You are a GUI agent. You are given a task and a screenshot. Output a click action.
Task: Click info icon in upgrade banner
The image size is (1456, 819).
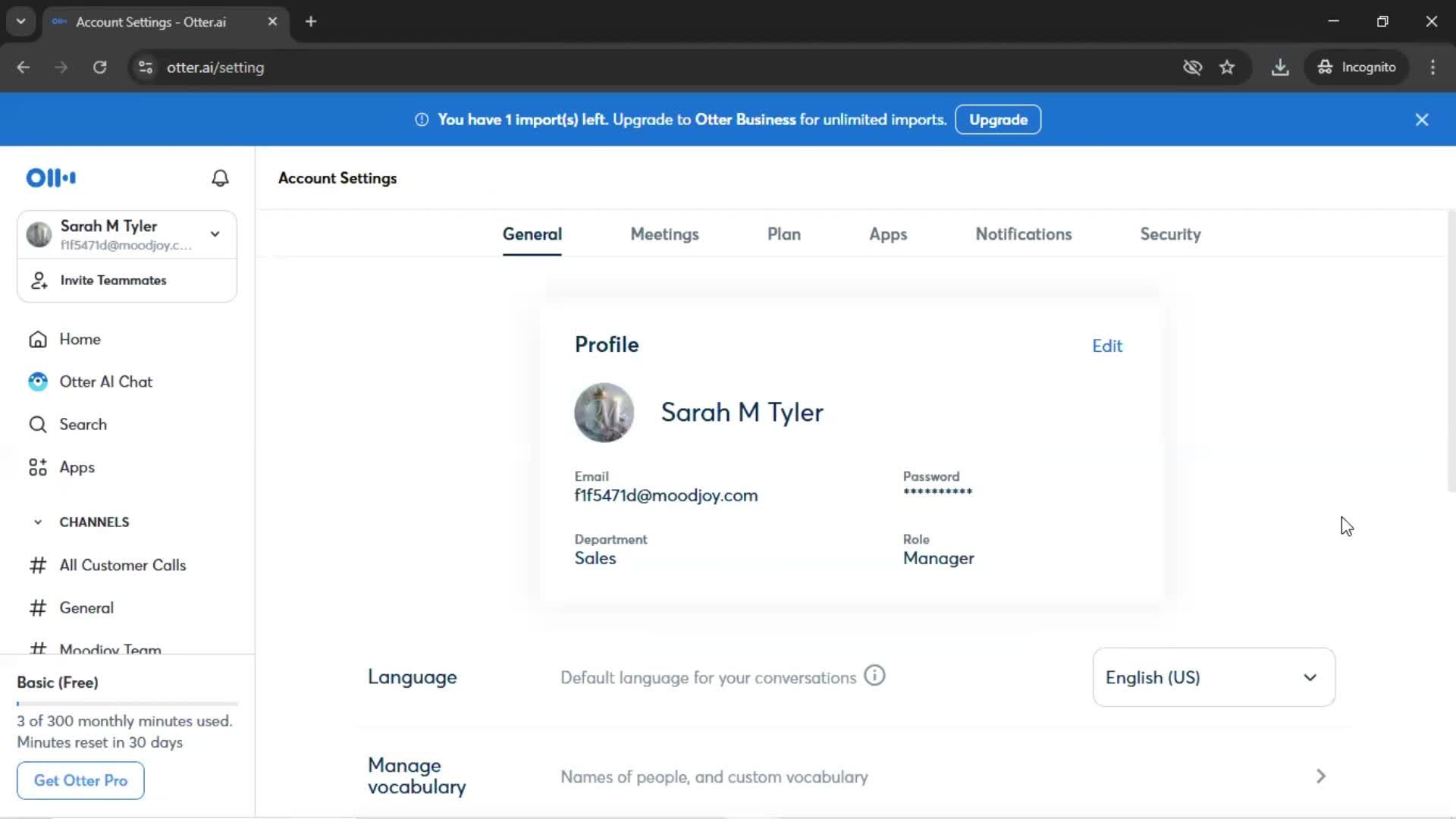422,120
